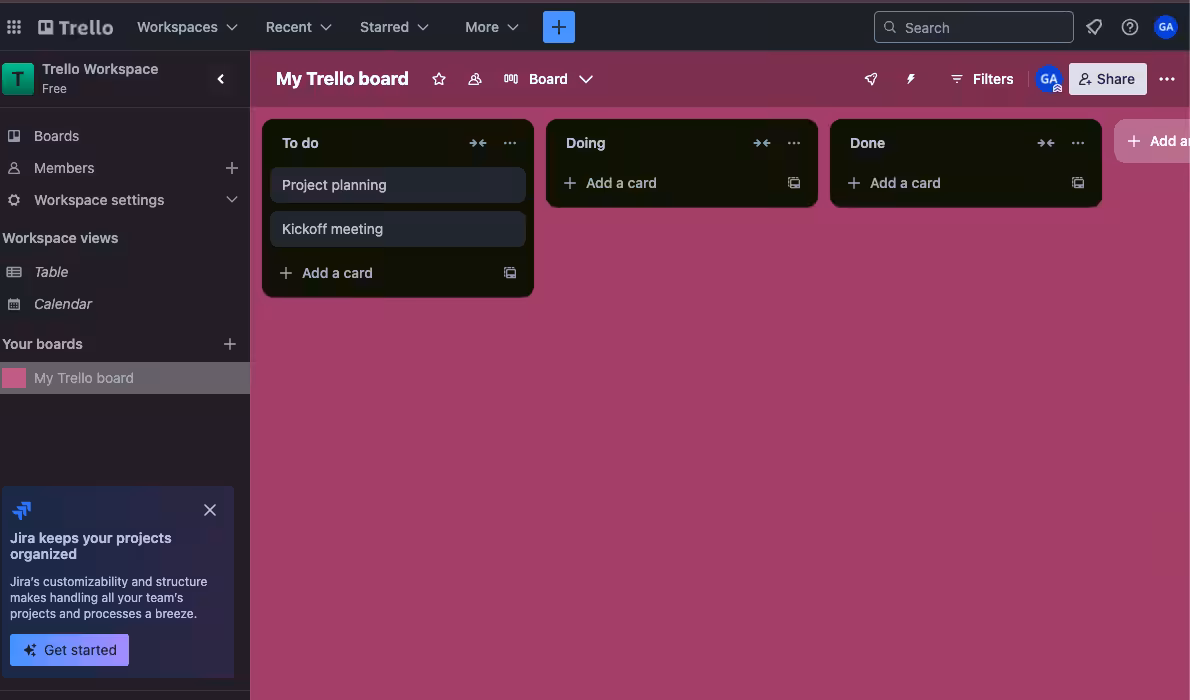Open the Doing list actions menu
Screen dimensions: 1190x700
click(794, 143)
